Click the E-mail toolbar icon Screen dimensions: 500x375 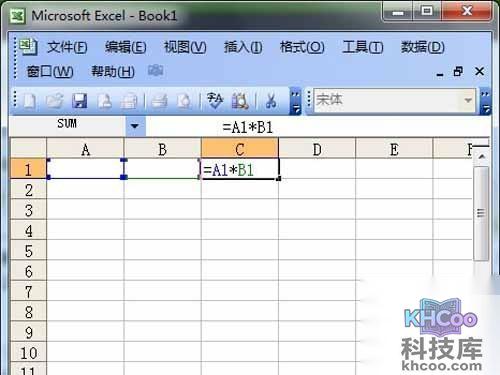pyautogui.click(x=129, y=101)
